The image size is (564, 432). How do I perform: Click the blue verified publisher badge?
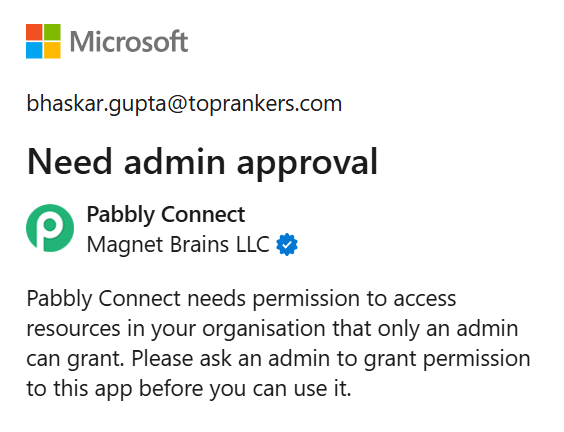(287, 245)
